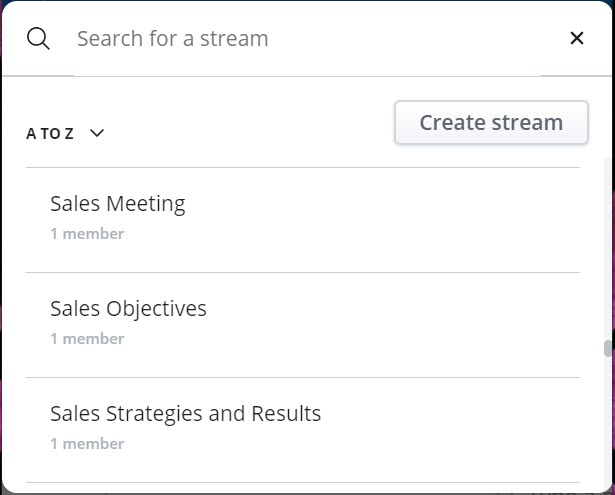Viewport: 615px width, 495px height.
Task: Click empty row area beside Sales Strategies and Results
Action: coord(450,430)
